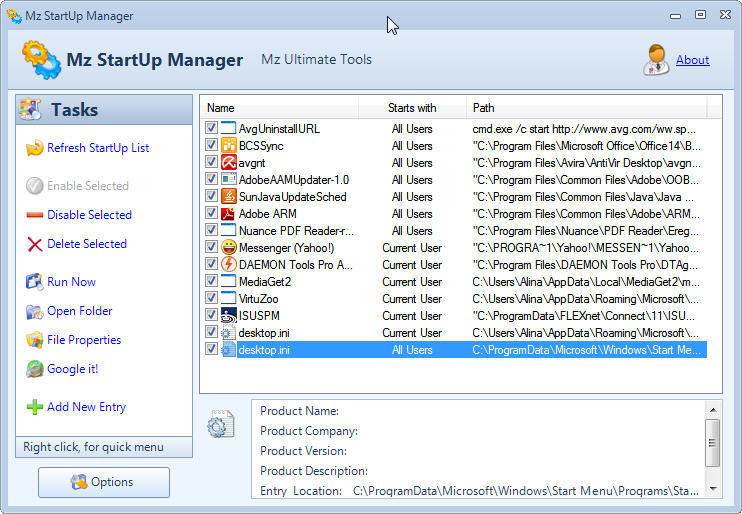Click the Run Now link text
The image size is (742, 514).
(x=71, y=282)
